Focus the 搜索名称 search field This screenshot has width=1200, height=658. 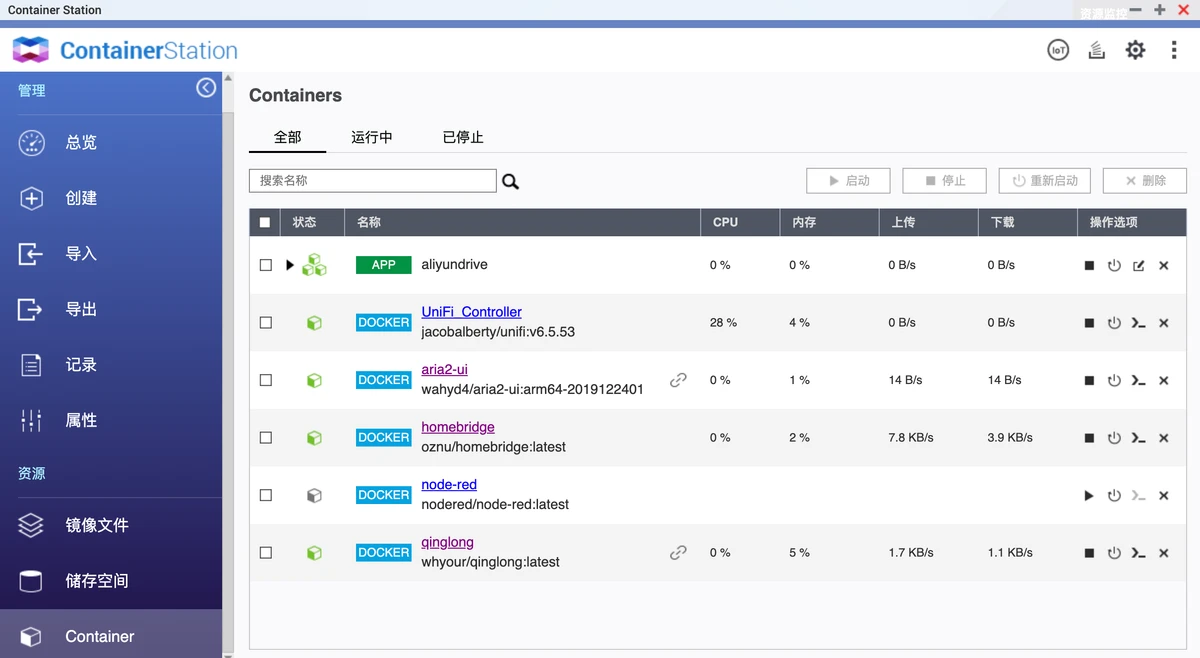[x=372, y=181]
